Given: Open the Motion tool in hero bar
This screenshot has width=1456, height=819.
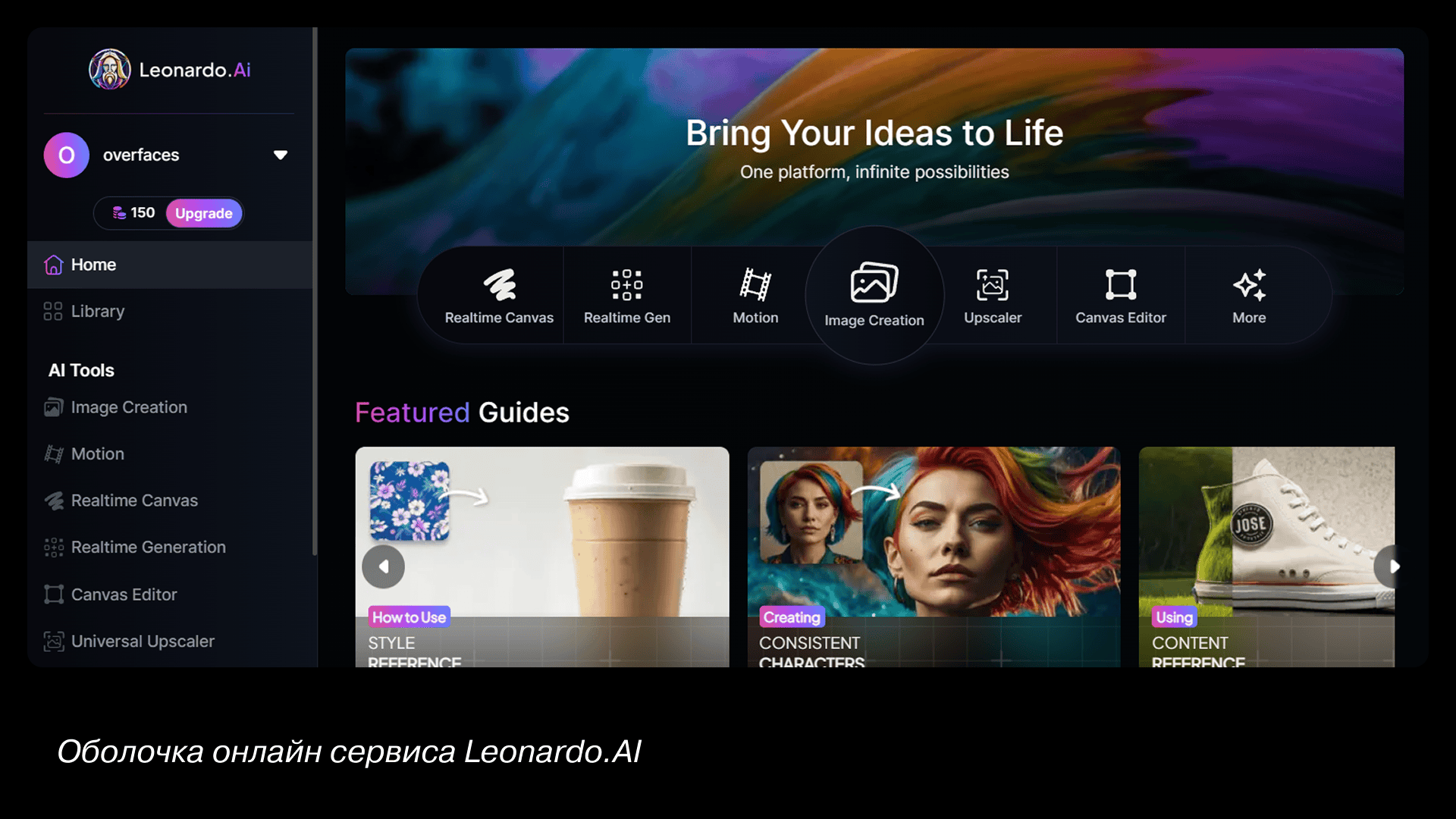Looking at the screenshot, I should pos(755,297).
